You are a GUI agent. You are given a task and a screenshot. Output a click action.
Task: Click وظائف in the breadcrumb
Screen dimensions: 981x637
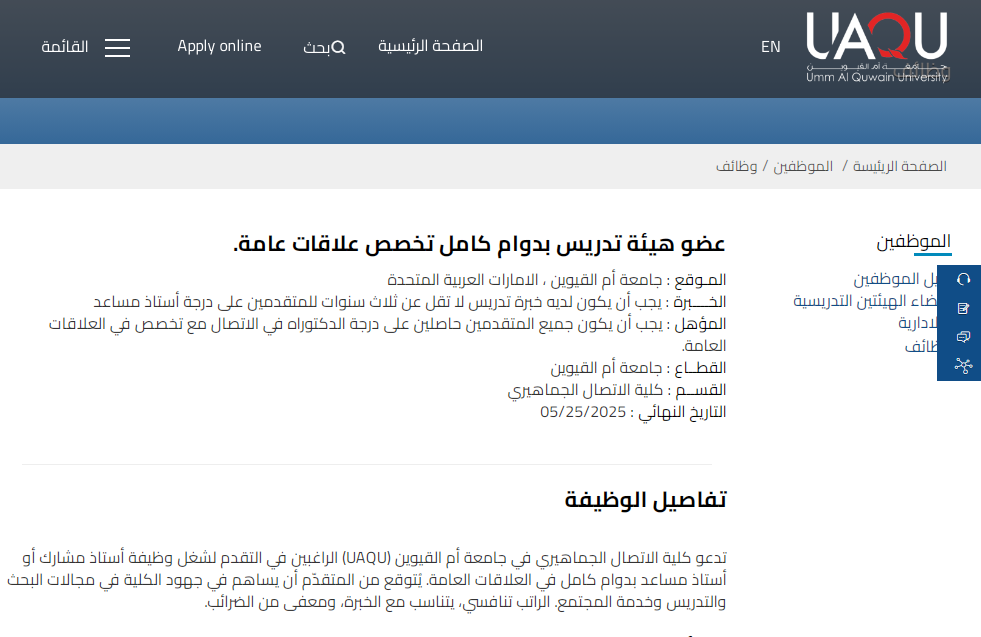[736, 166]
